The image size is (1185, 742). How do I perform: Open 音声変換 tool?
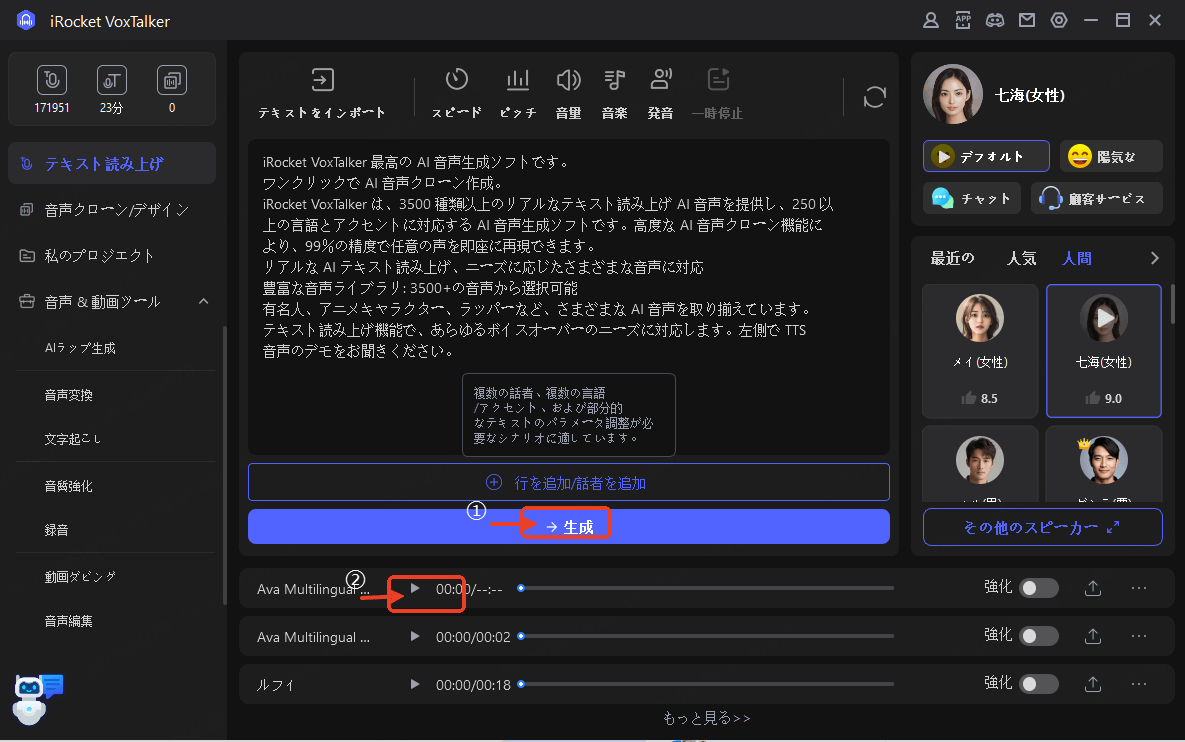[x=68, y=394]
